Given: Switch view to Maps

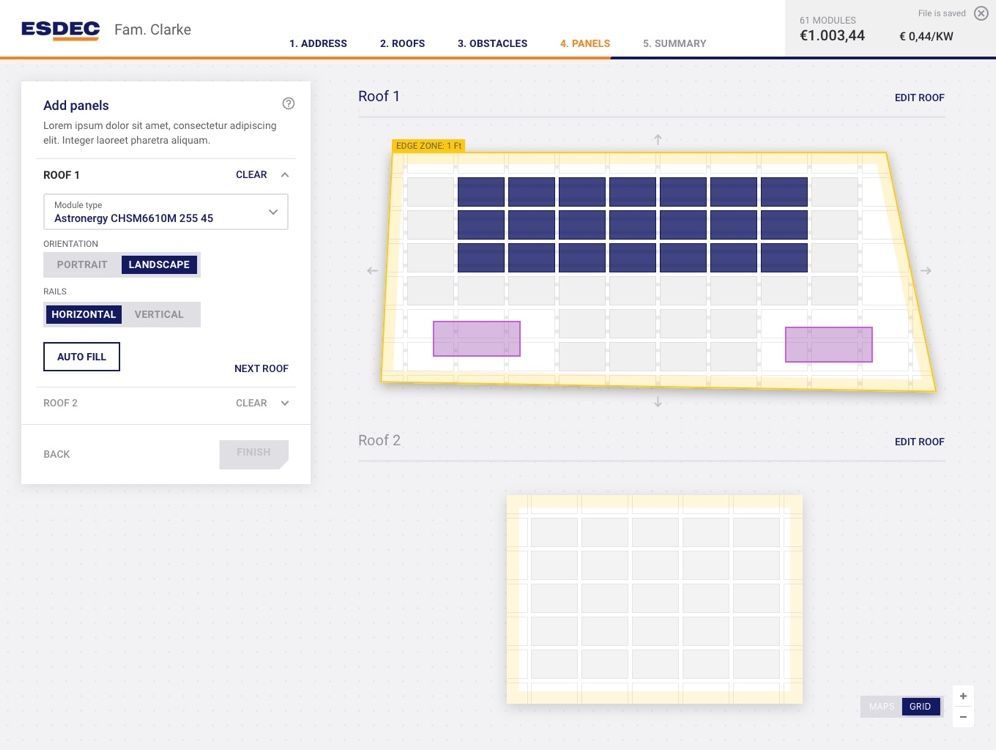Looking at the screenshot, I should point(881,707).
